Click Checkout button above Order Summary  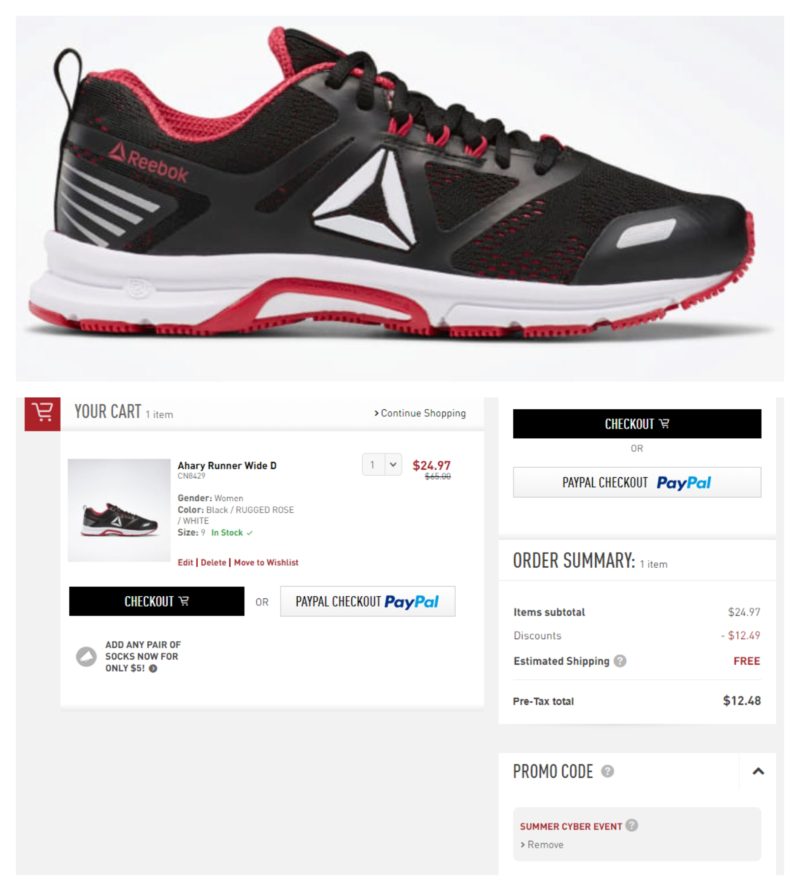click(x=637, y=424)
